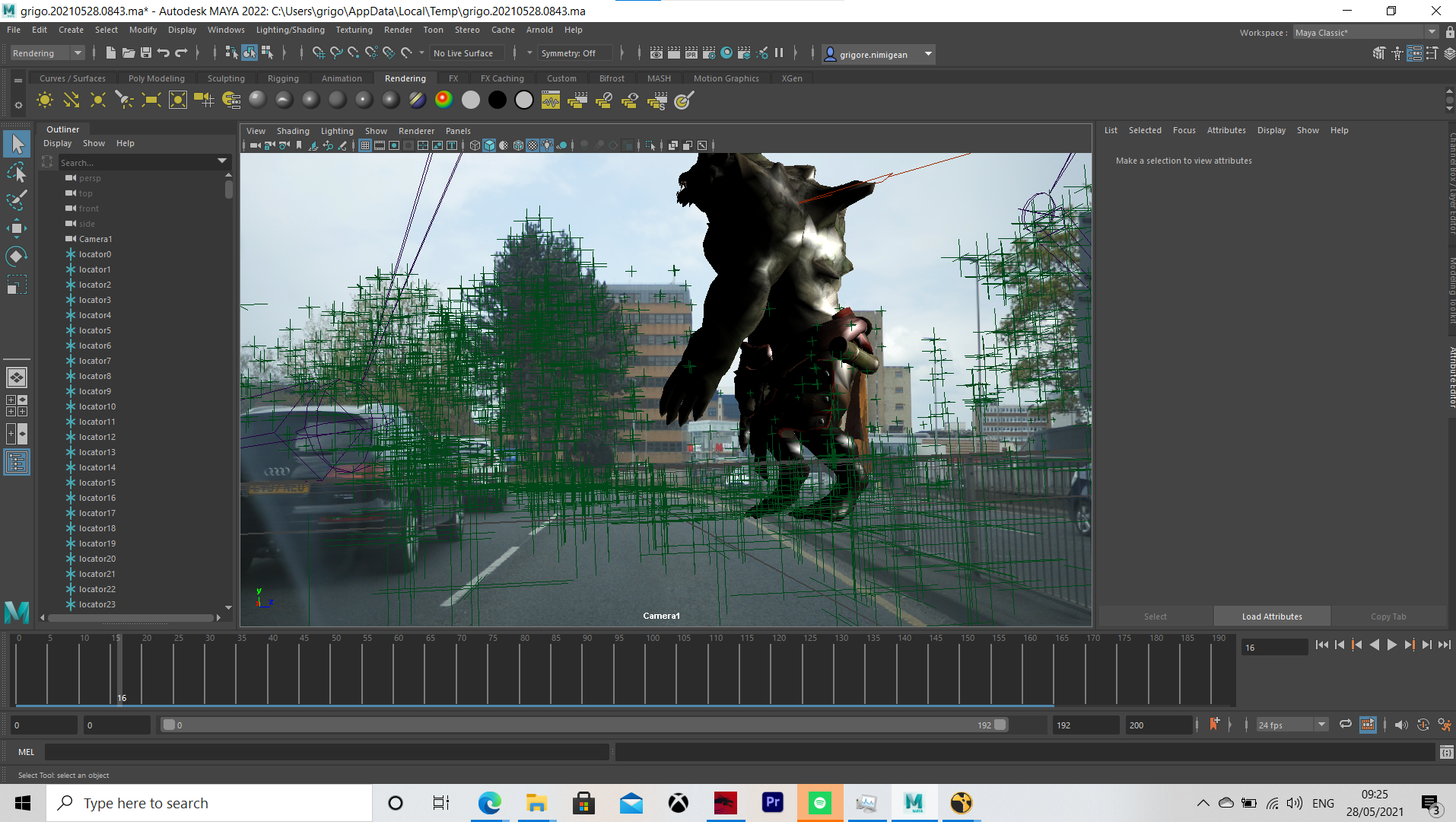This screenshot has width=1456, height=822.
Task: Click the IPR render icon
Action: pyautogui.click(x=691, y=53)
